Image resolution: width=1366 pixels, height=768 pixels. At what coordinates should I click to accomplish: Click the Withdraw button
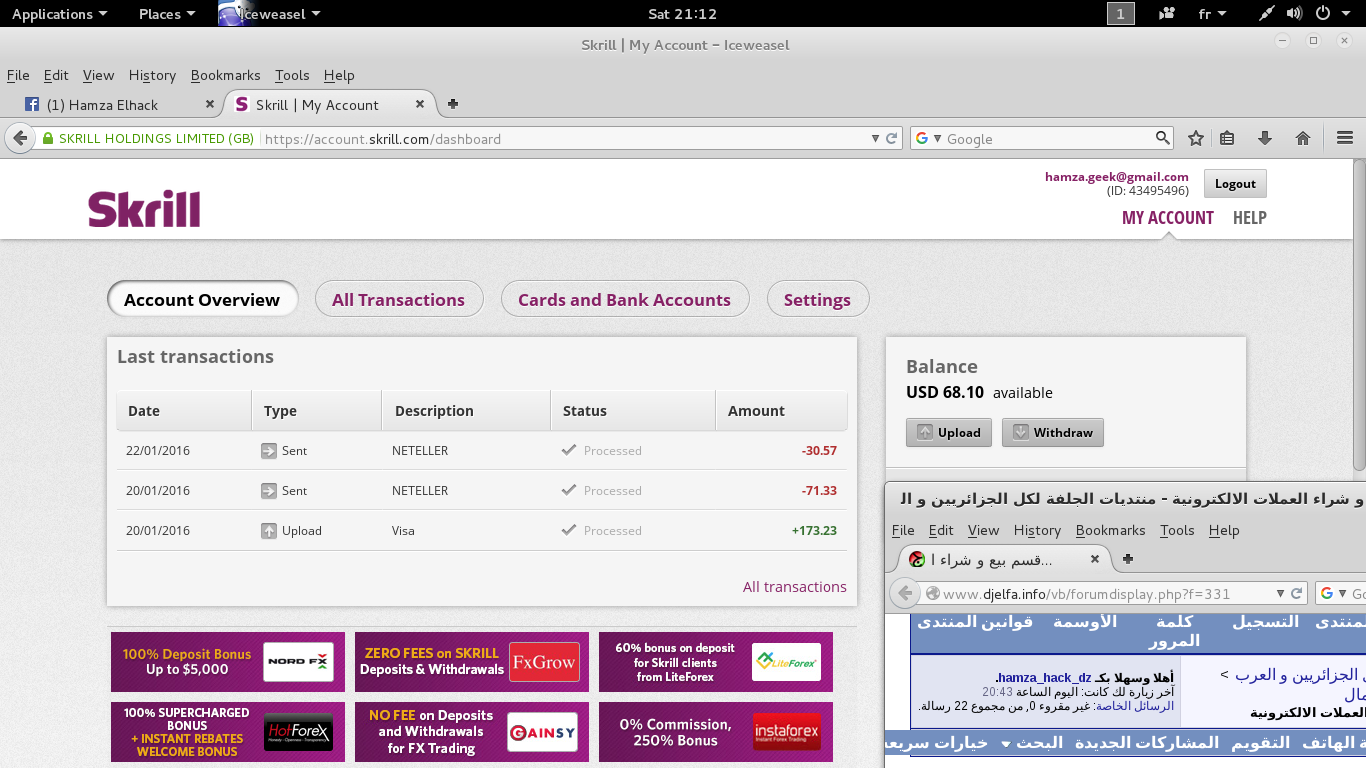tap(1053, 433)
